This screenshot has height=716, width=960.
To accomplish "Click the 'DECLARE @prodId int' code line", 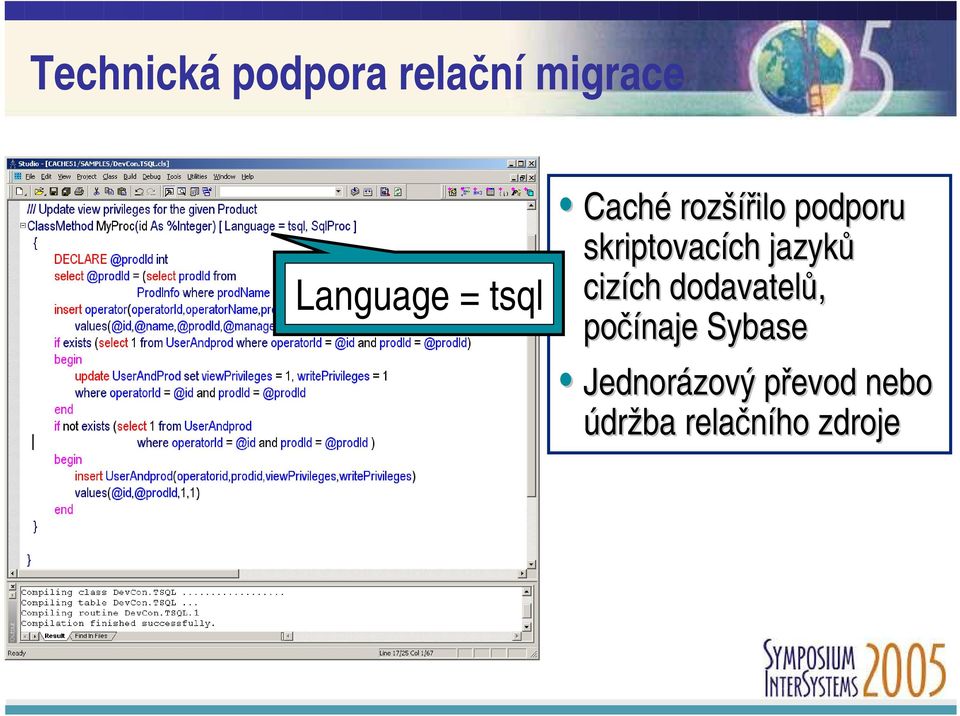I will point(111,259).
